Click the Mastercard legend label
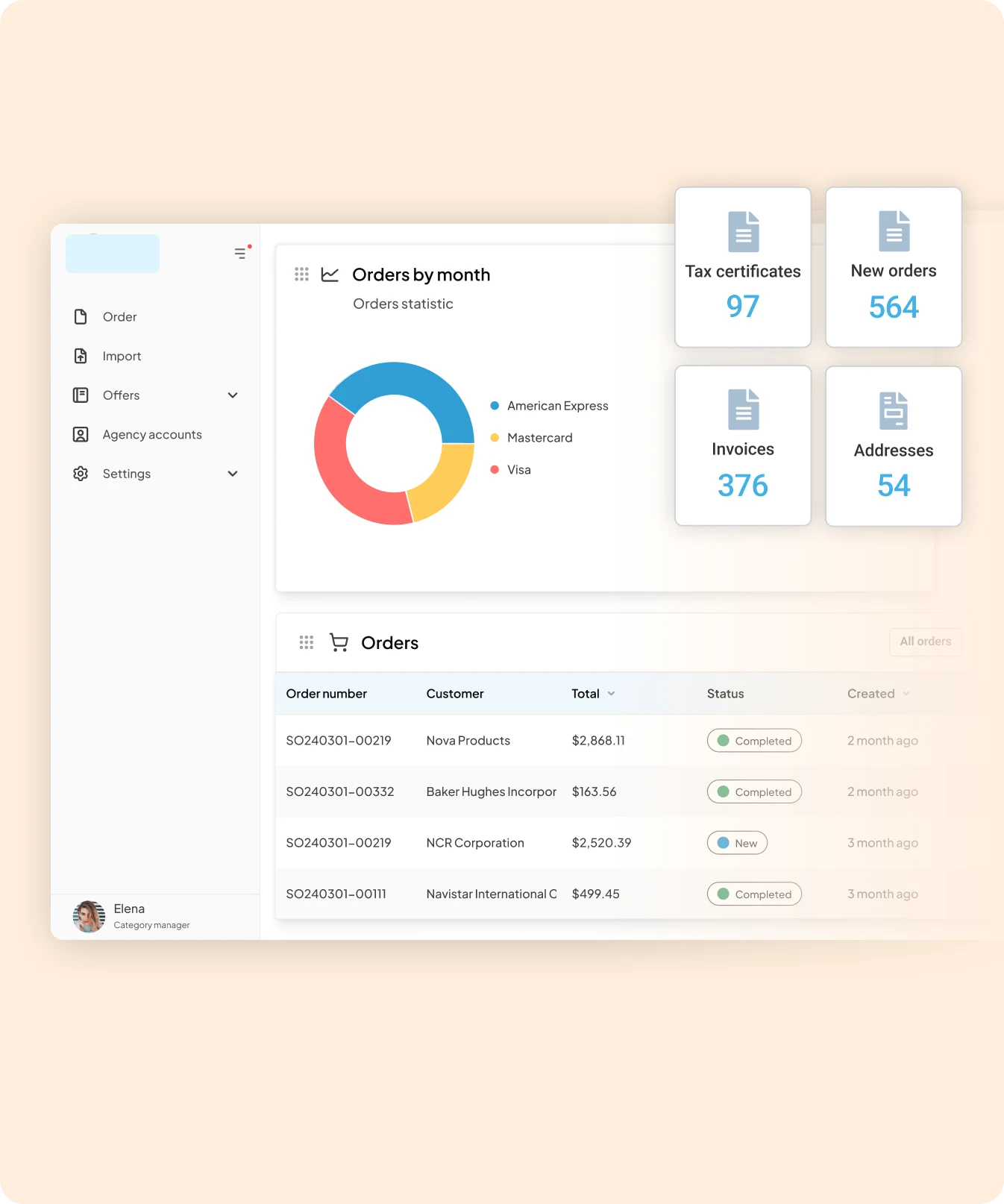Viewport: 1004px width, 1204px height. click(540, 438)
